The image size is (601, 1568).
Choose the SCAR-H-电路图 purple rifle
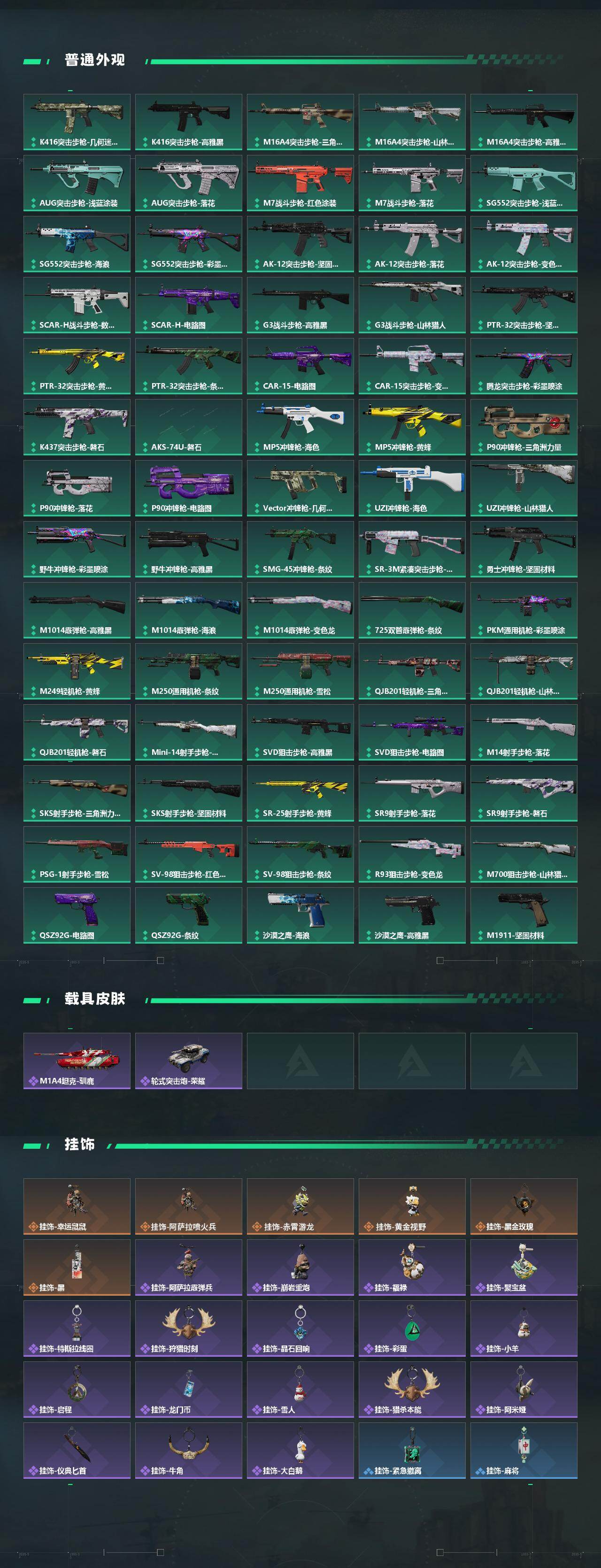(189, 305)
